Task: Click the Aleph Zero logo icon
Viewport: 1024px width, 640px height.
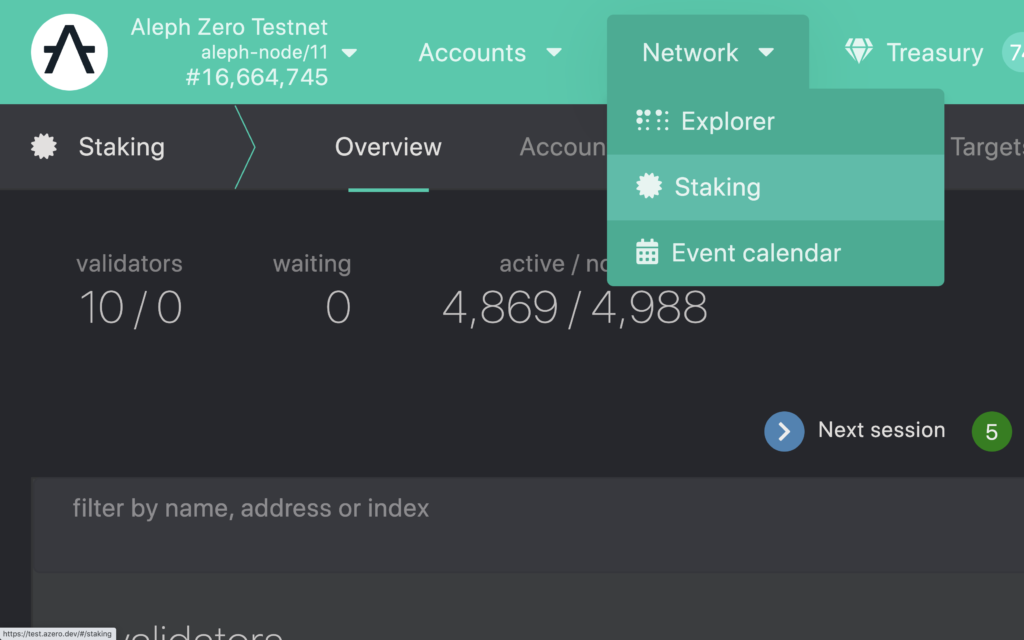Action: (69, 51)
